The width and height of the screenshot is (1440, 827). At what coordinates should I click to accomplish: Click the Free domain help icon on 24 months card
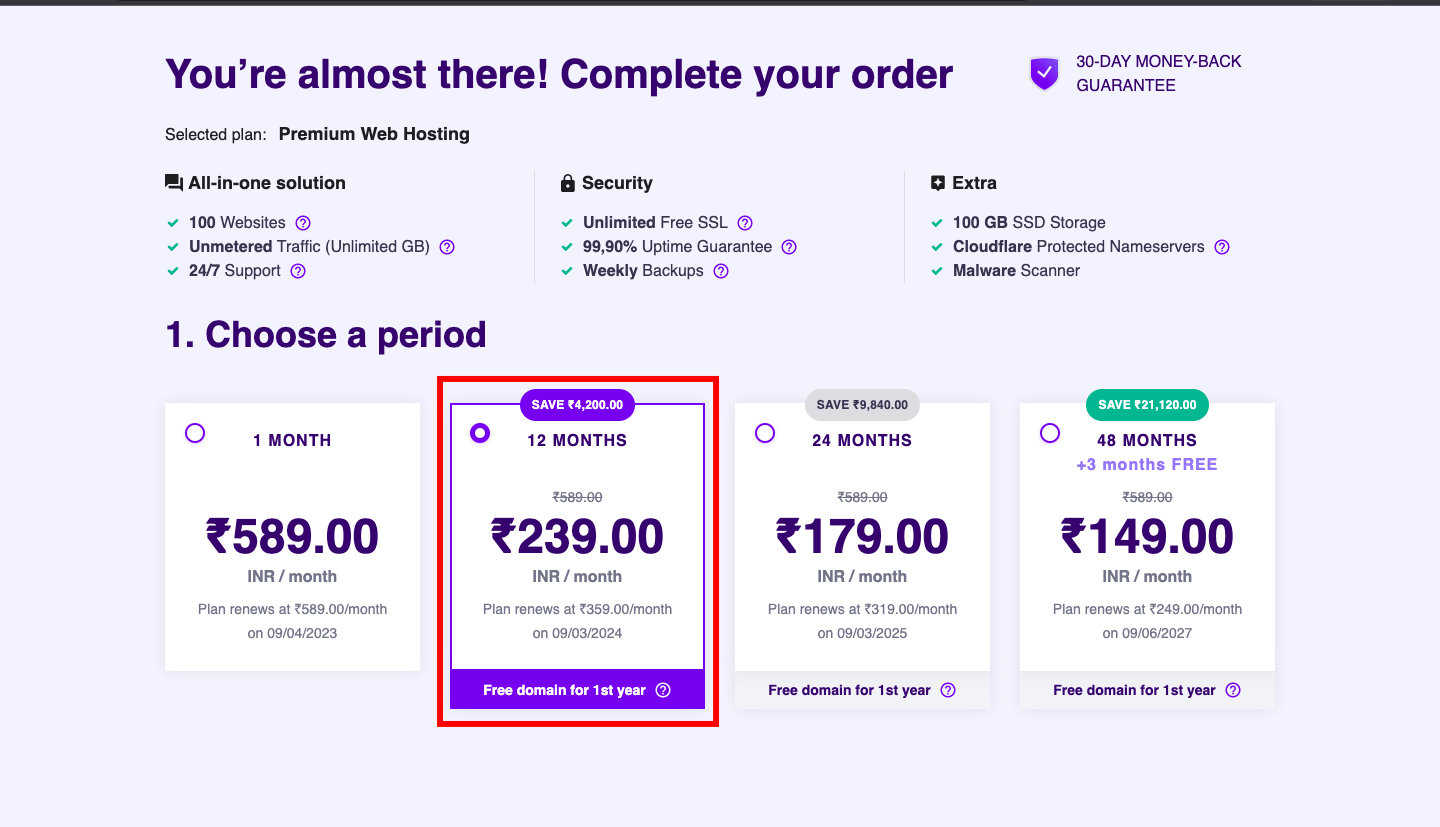[947, 690]
